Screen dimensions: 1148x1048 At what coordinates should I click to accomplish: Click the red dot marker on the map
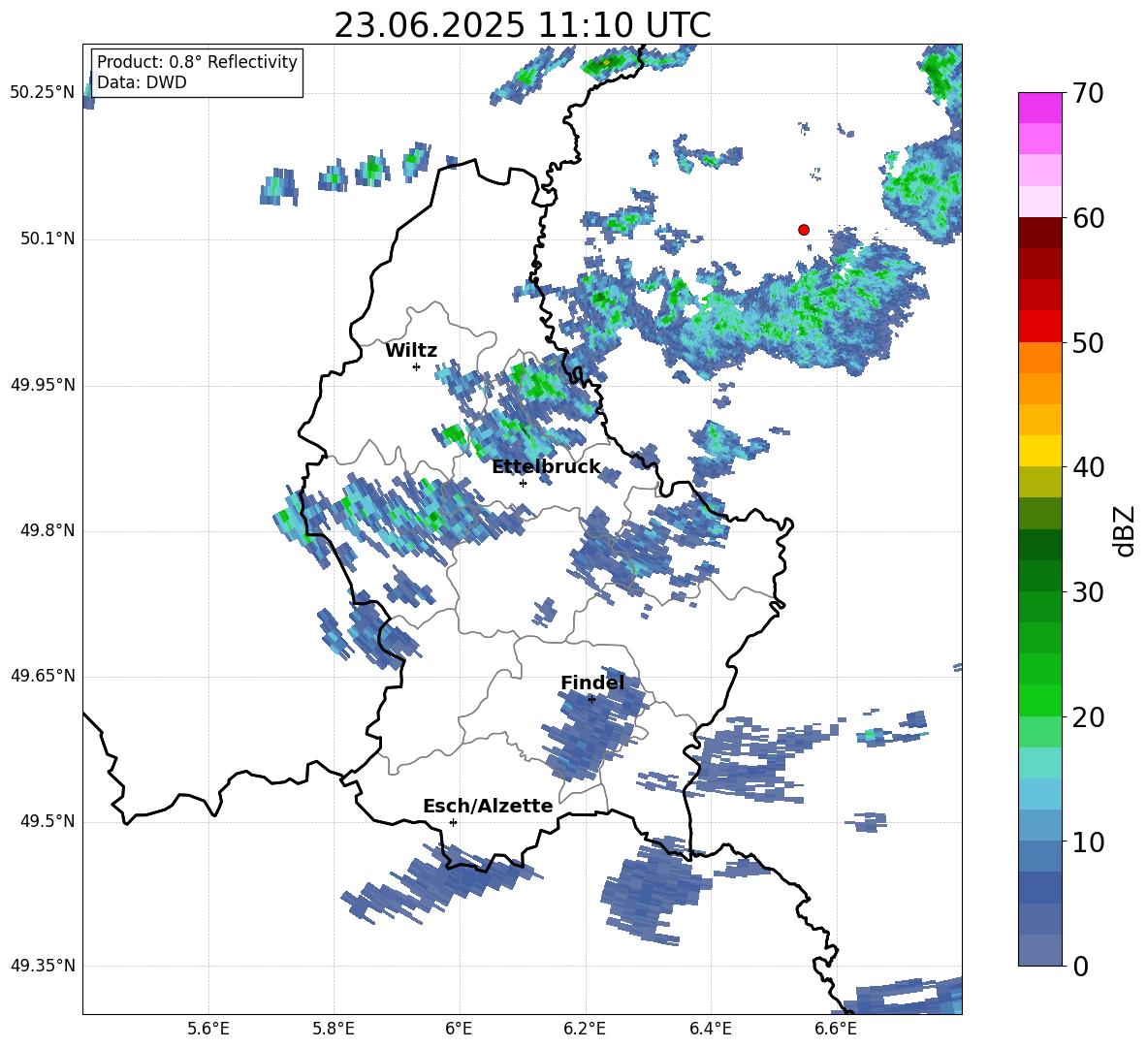pos(804,230)
